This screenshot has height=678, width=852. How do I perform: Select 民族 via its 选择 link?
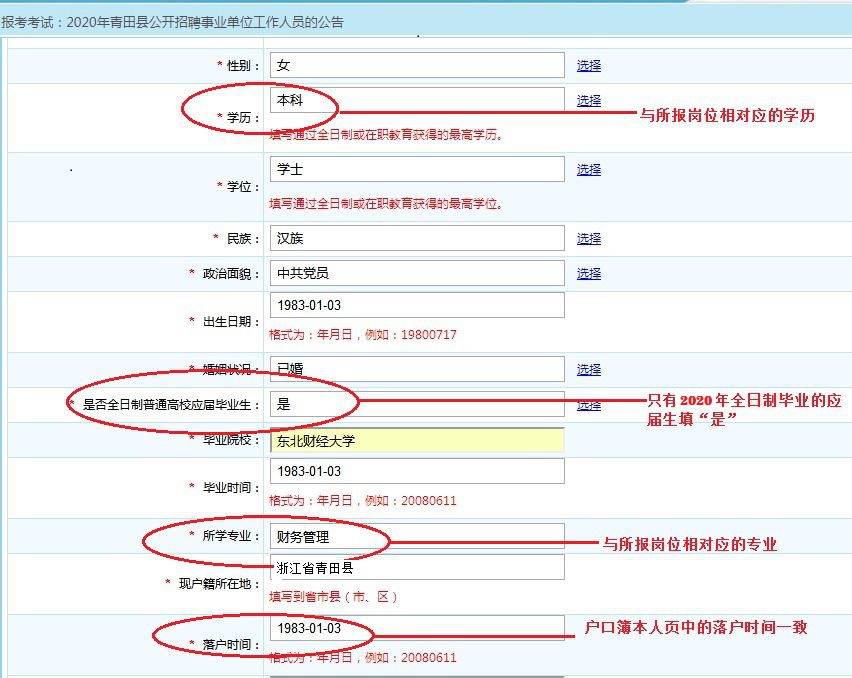pos(588,239)
